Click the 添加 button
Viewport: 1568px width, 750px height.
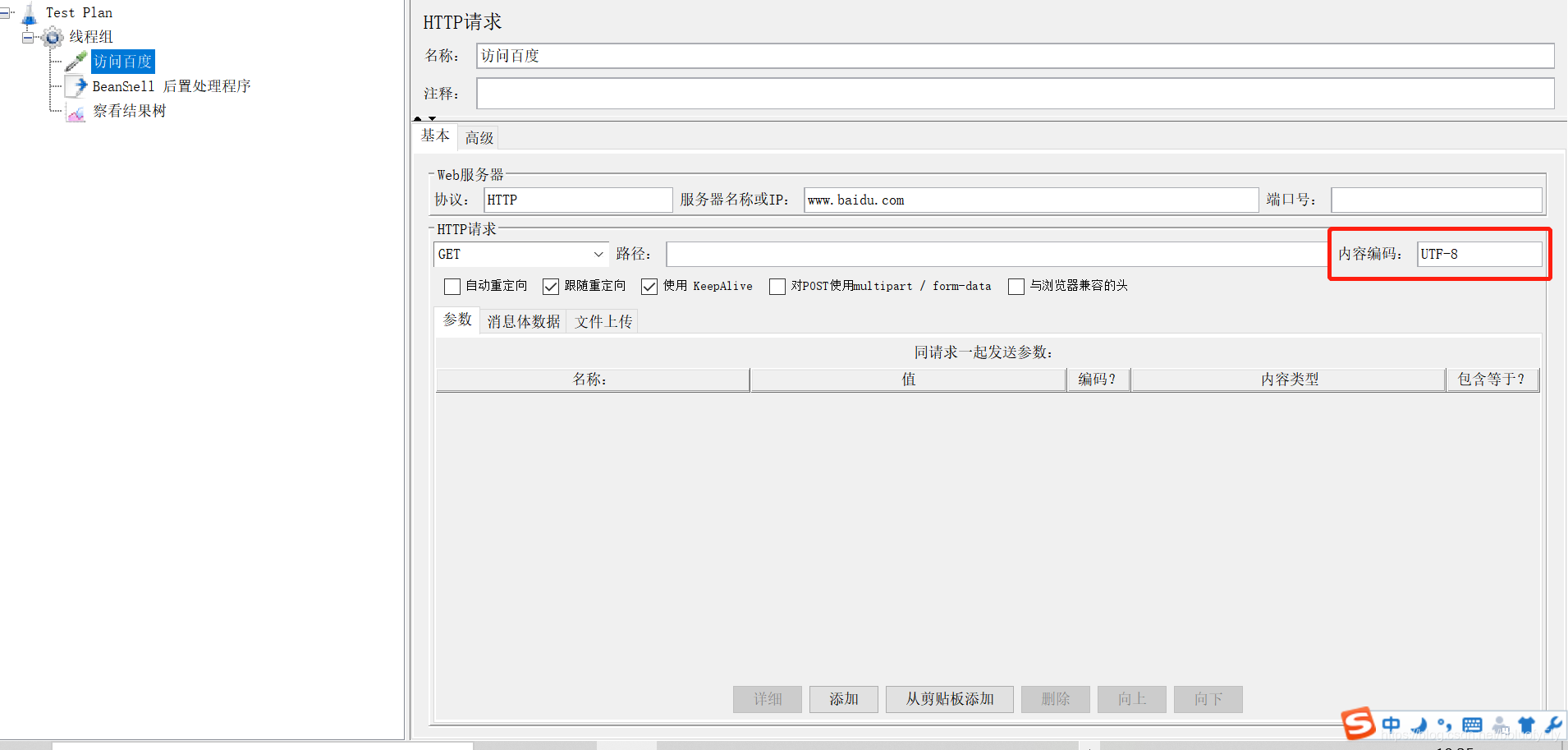844,699
